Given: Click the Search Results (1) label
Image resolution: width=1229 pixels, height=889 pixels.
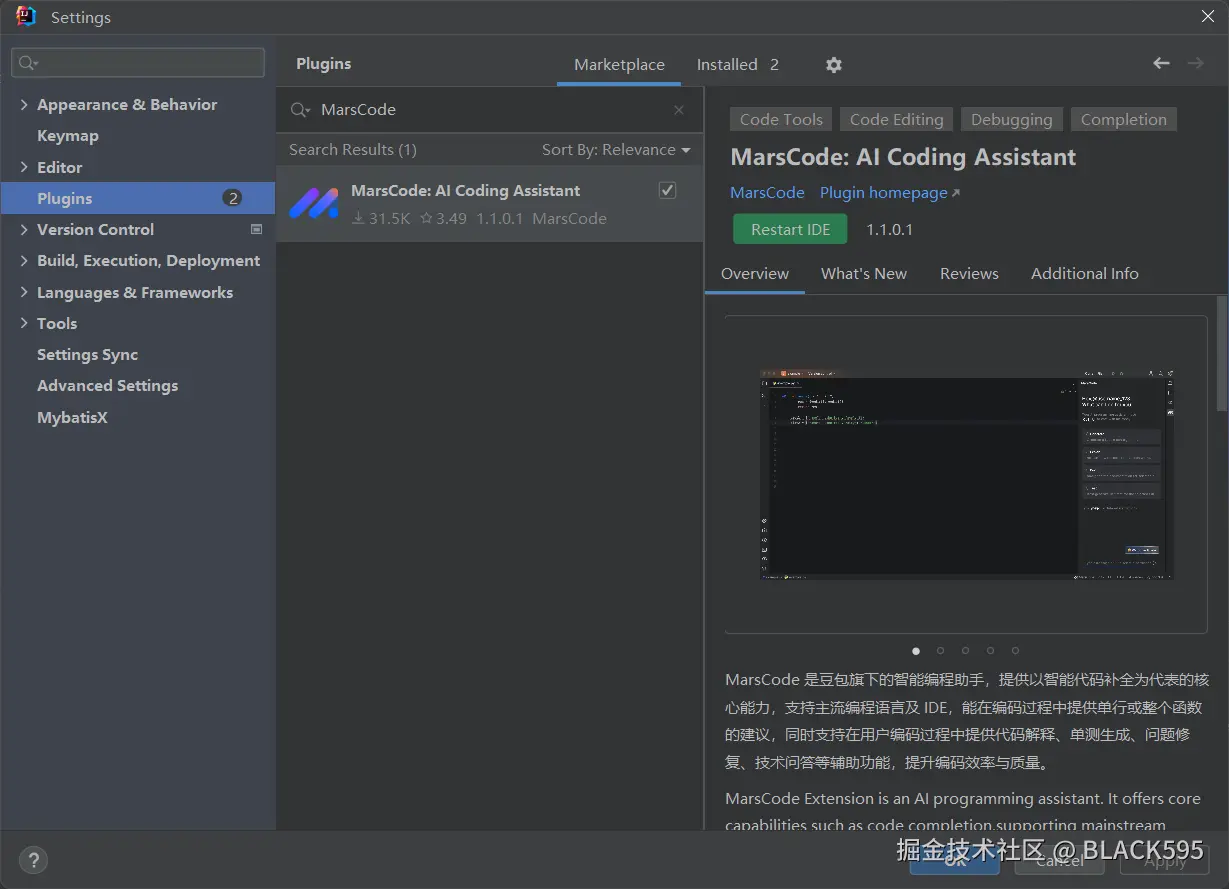Looking at the screenshot, I should 353,150.
